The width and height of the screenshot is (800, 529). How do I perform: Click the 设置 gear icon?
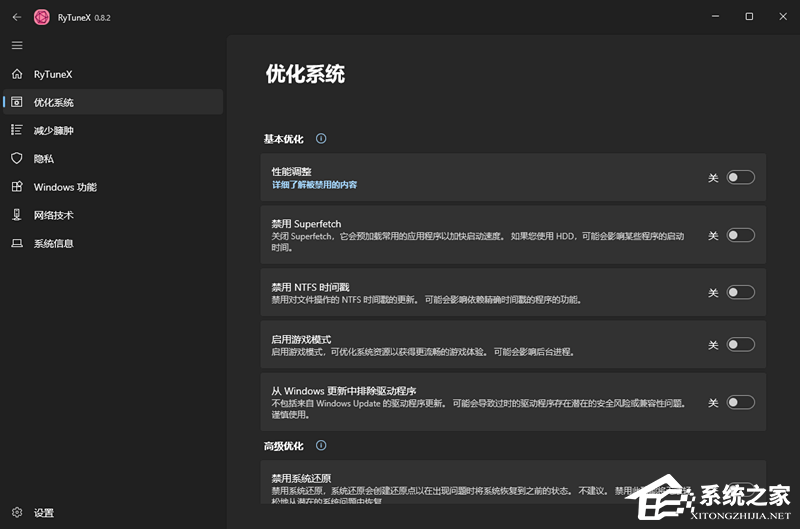(17, 512)
